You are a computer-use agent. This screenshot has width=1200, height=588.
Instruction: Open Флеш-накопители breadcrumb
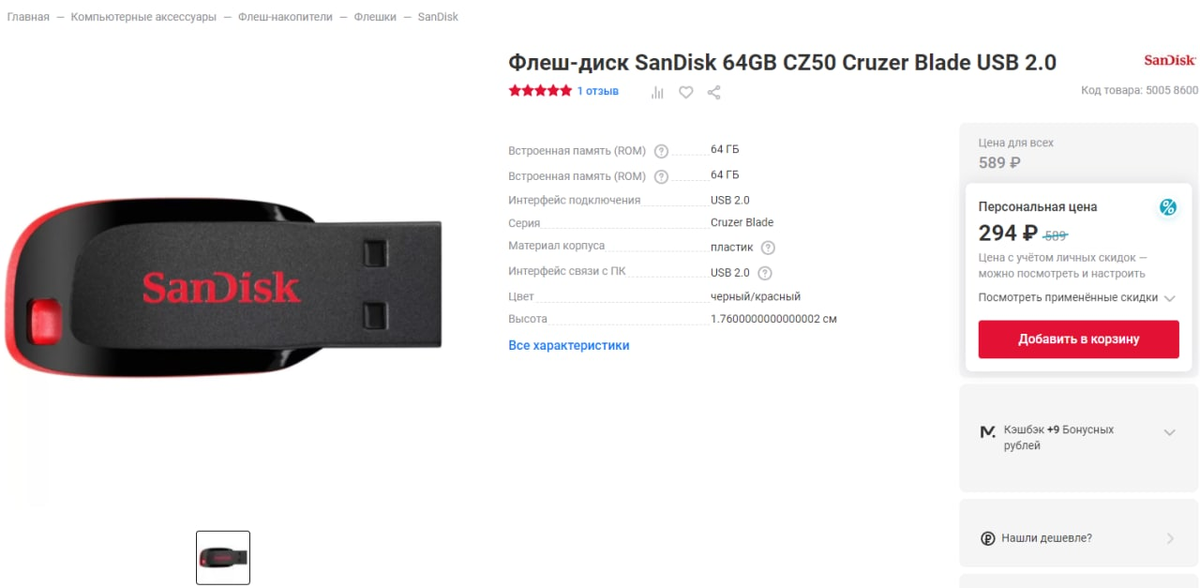285,17
